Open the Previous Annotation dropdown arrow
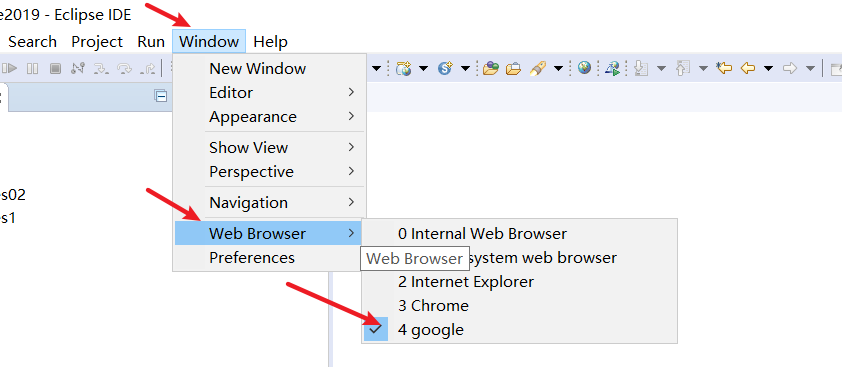Viewport: 842px width, 367px height. click(703, 69)
